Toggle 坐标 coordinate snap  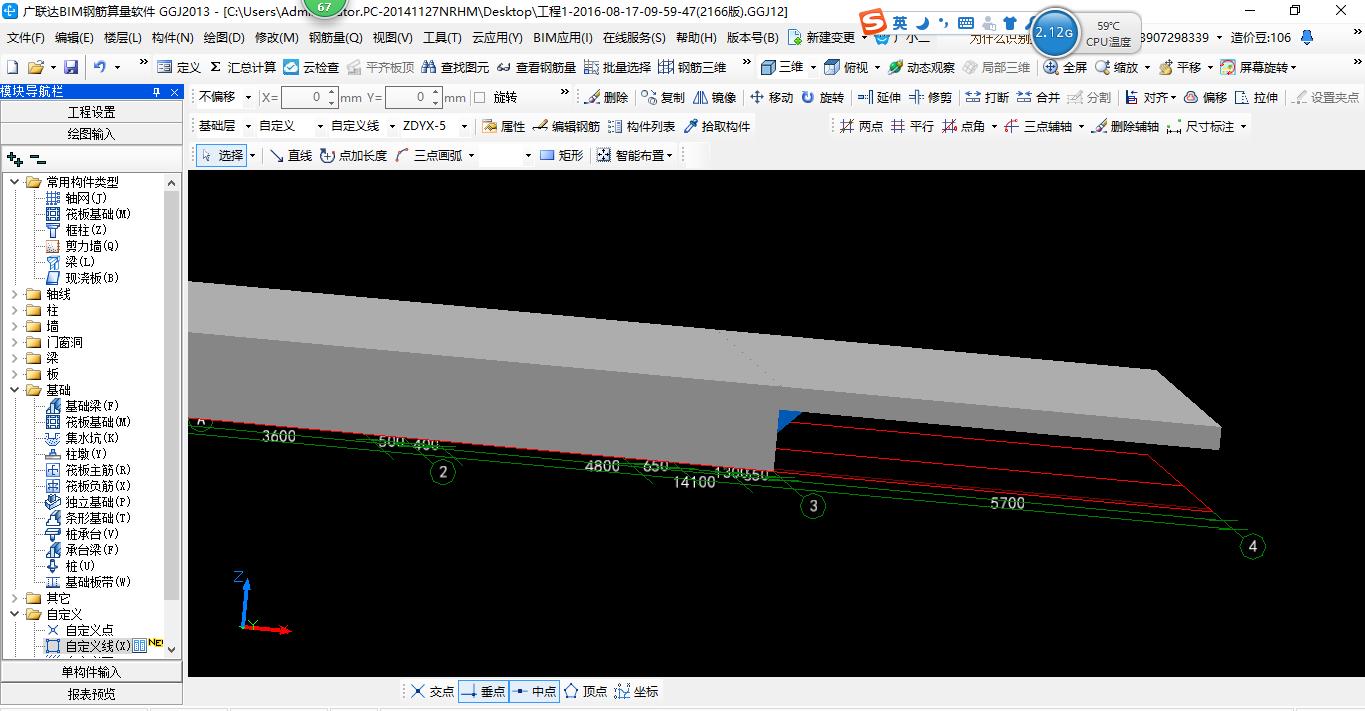click(x=636, y=691)
